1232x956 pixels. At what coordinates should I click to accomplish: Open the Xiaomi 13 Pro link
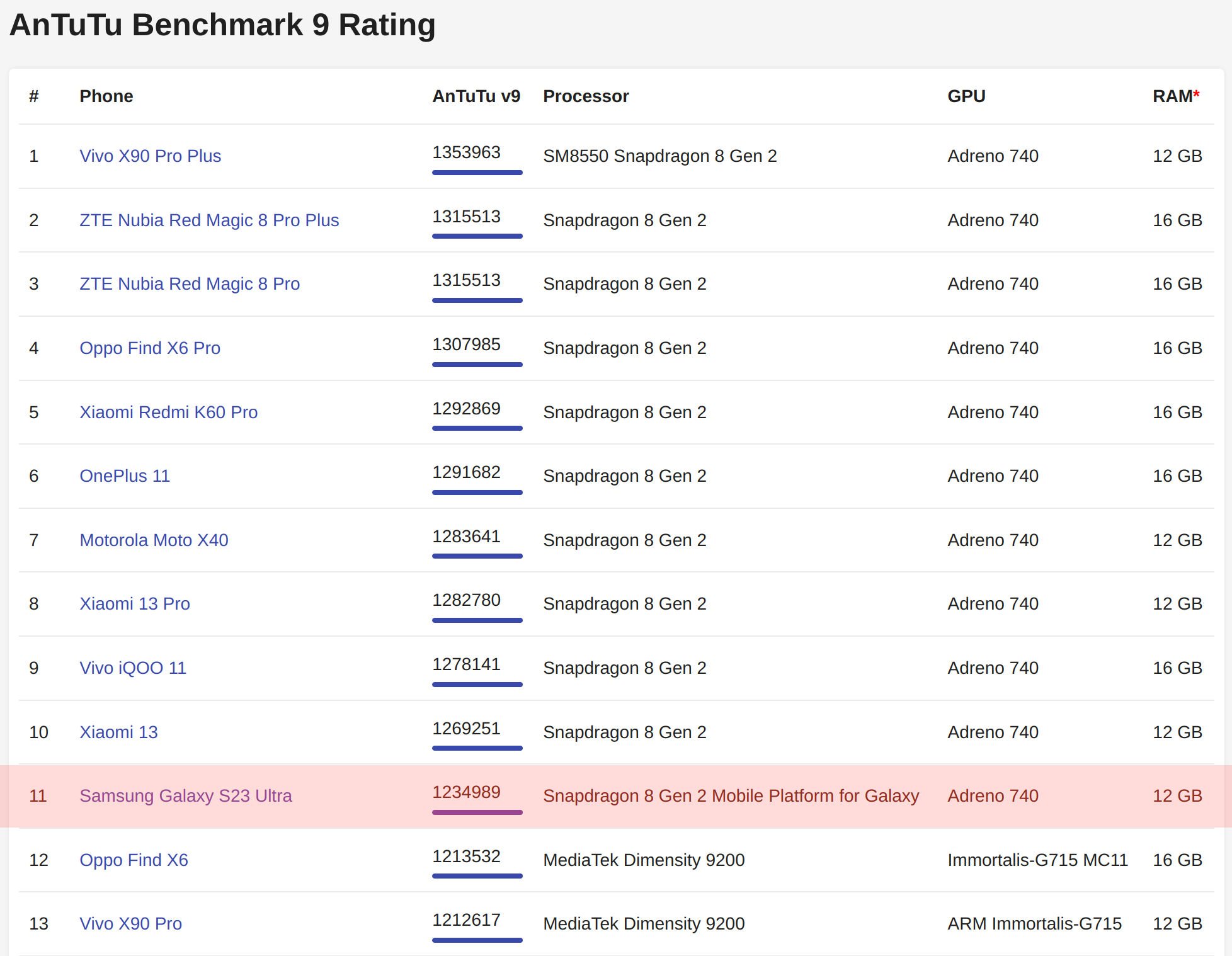(134, 604)
